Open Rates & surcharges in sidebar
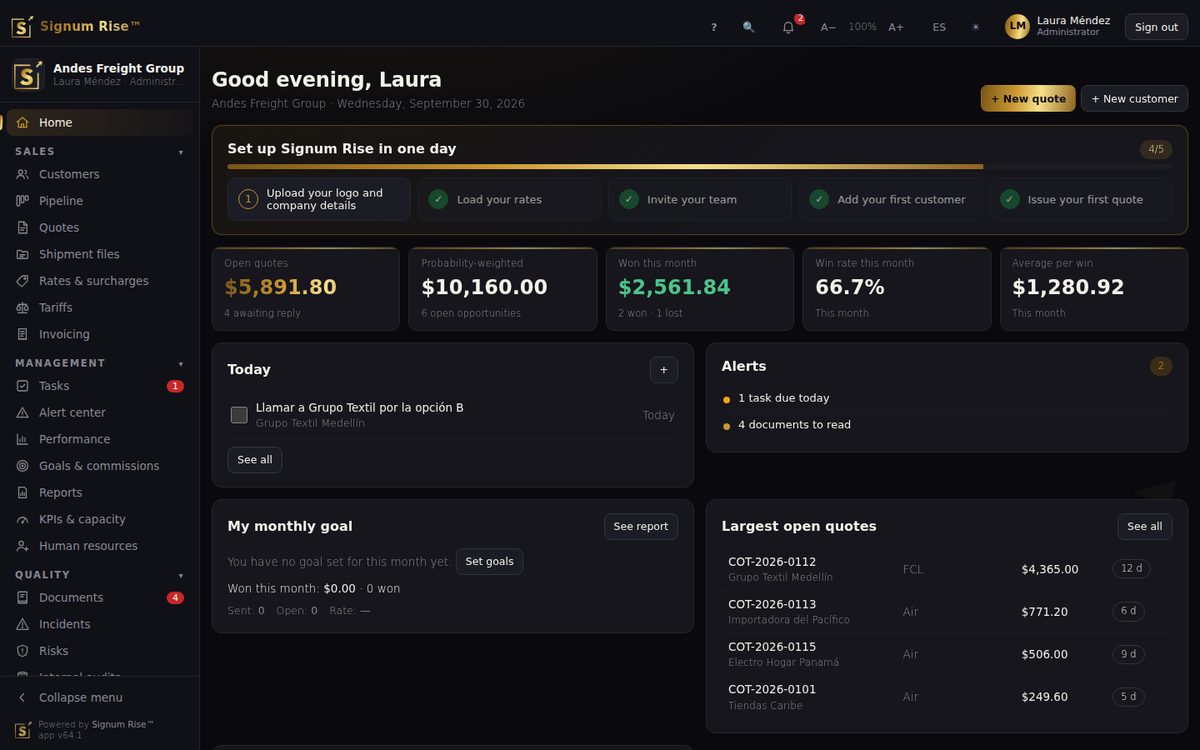 (x=99, y=281)
